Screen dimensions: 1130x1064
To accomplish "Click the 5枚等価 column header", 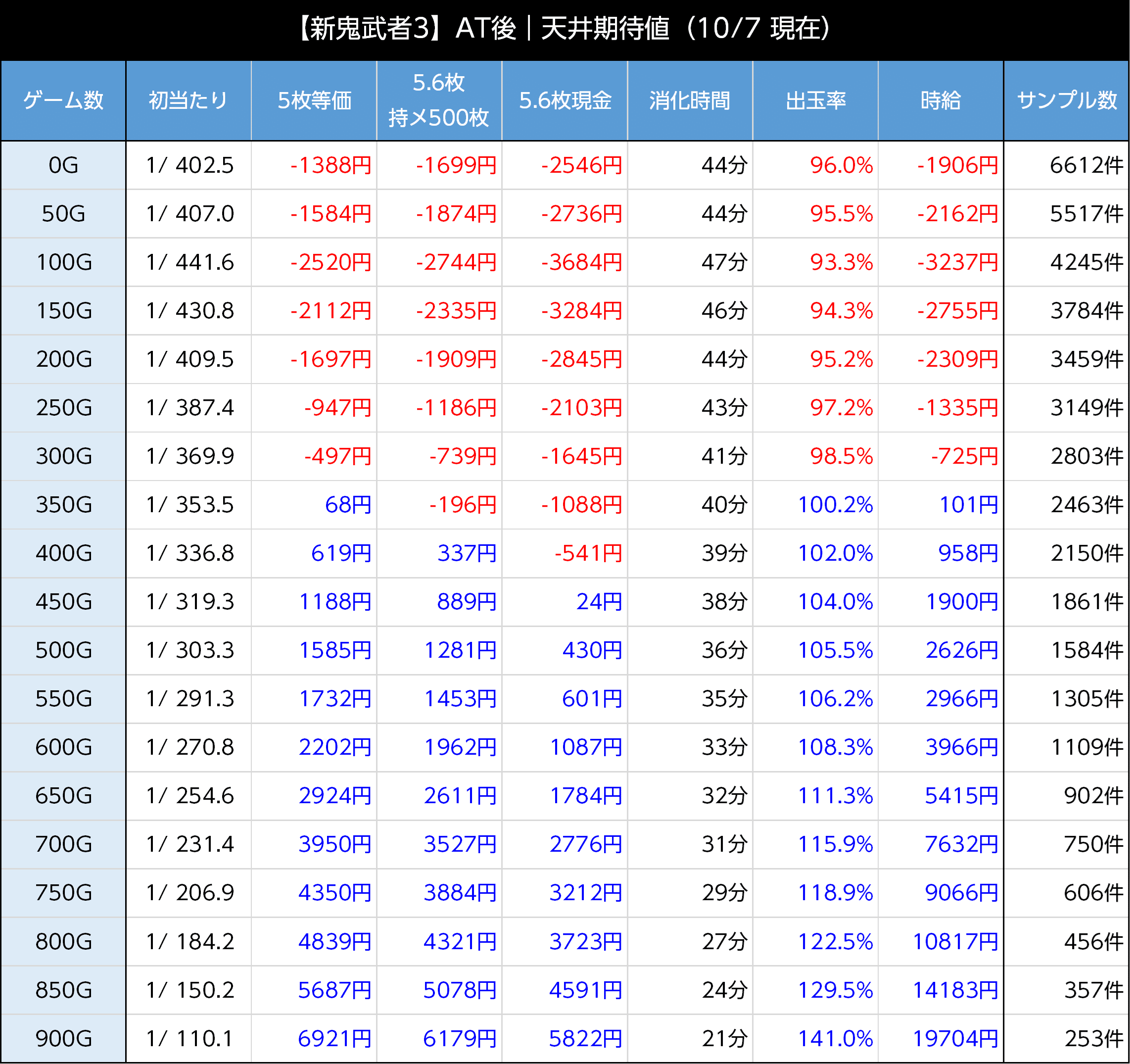I will click(x=314, y=100).
